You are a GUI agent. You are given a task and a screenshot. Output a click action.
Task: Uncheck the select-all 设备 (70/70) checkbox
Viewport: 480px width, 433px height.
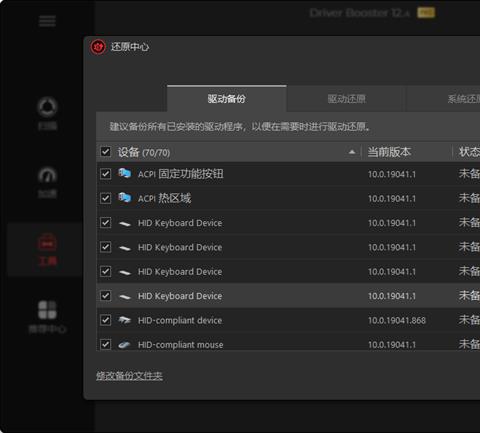tap(105, 152)
